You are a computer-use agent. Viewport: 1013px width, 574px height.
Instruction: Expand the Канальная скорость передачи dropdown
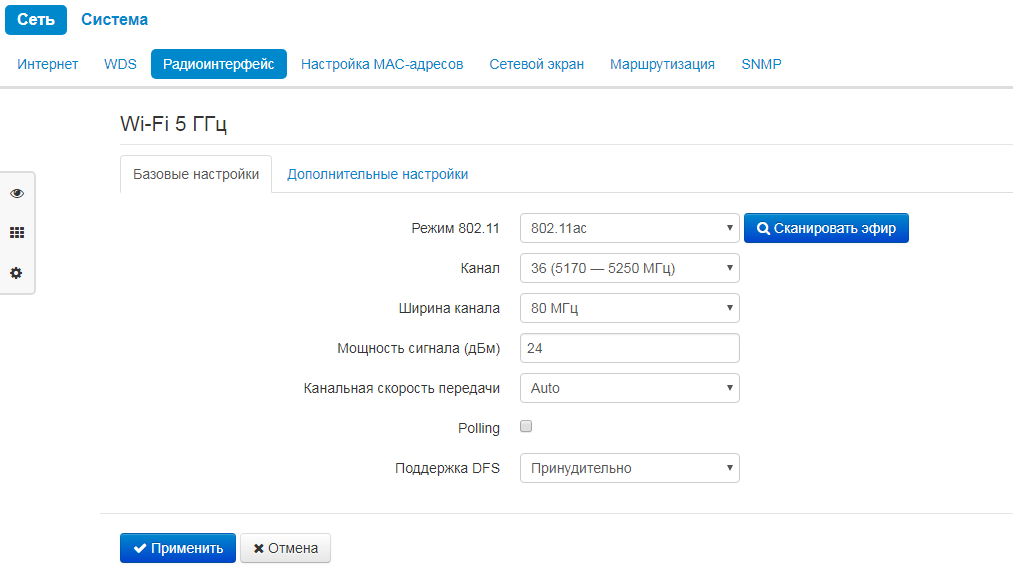629,388
